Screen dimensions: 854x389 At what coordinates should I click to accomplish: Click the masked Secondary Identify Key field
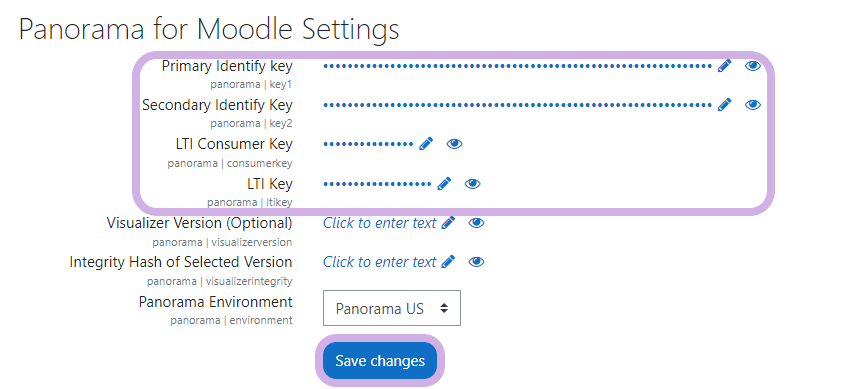517,105
